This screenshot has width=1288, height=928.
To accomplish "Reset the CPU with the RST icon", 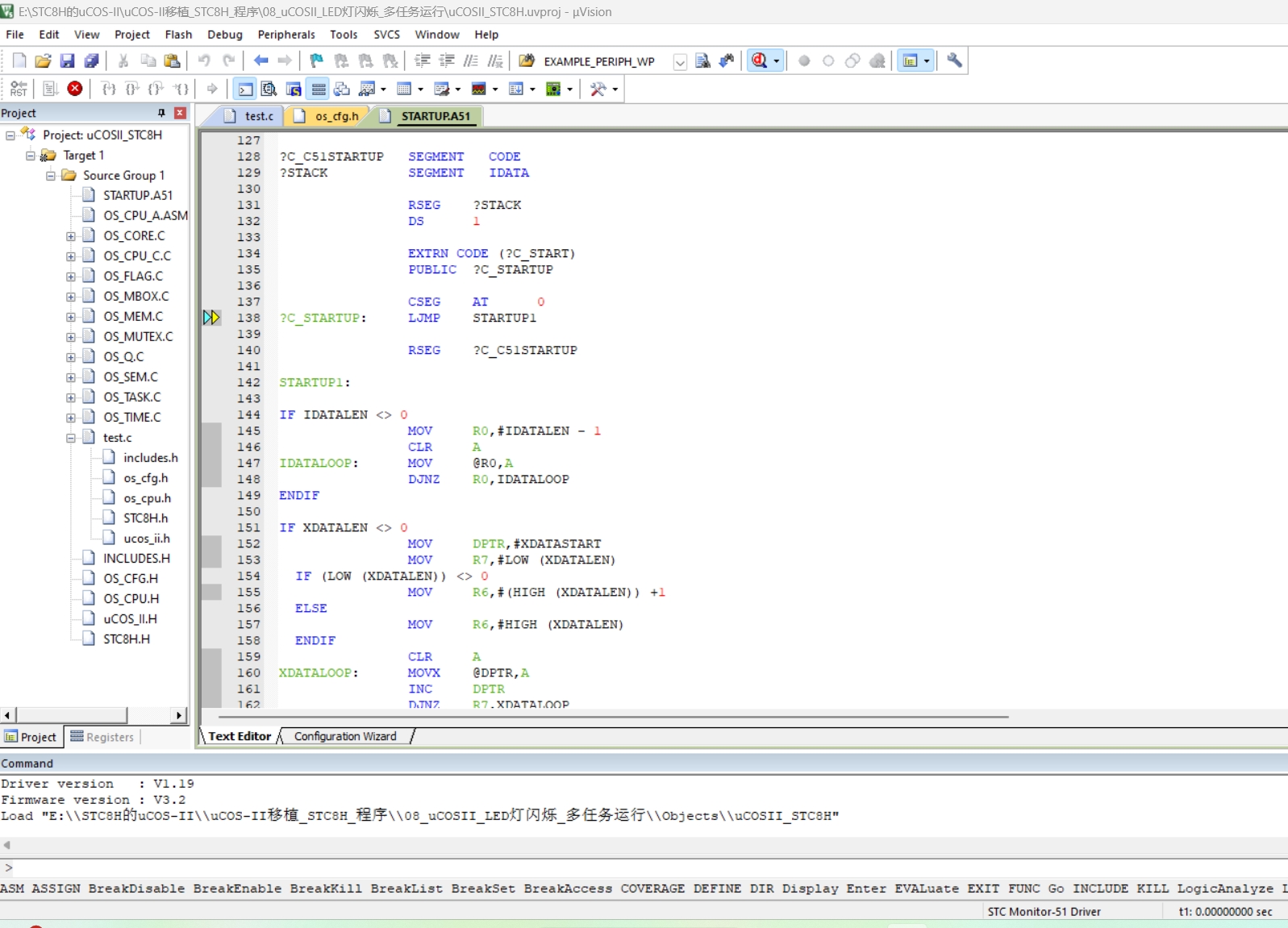I will 19,89.
